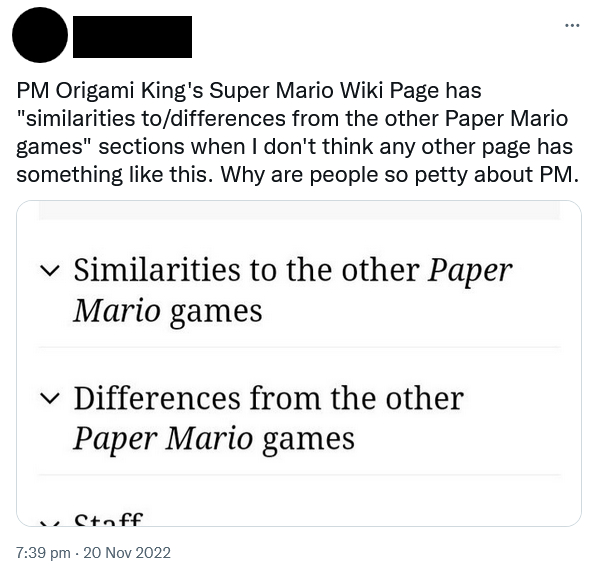Screen dimensions: 598x575
Task: Open the redacted author name block
Action: pyautogui.click(x=132, y=37)
